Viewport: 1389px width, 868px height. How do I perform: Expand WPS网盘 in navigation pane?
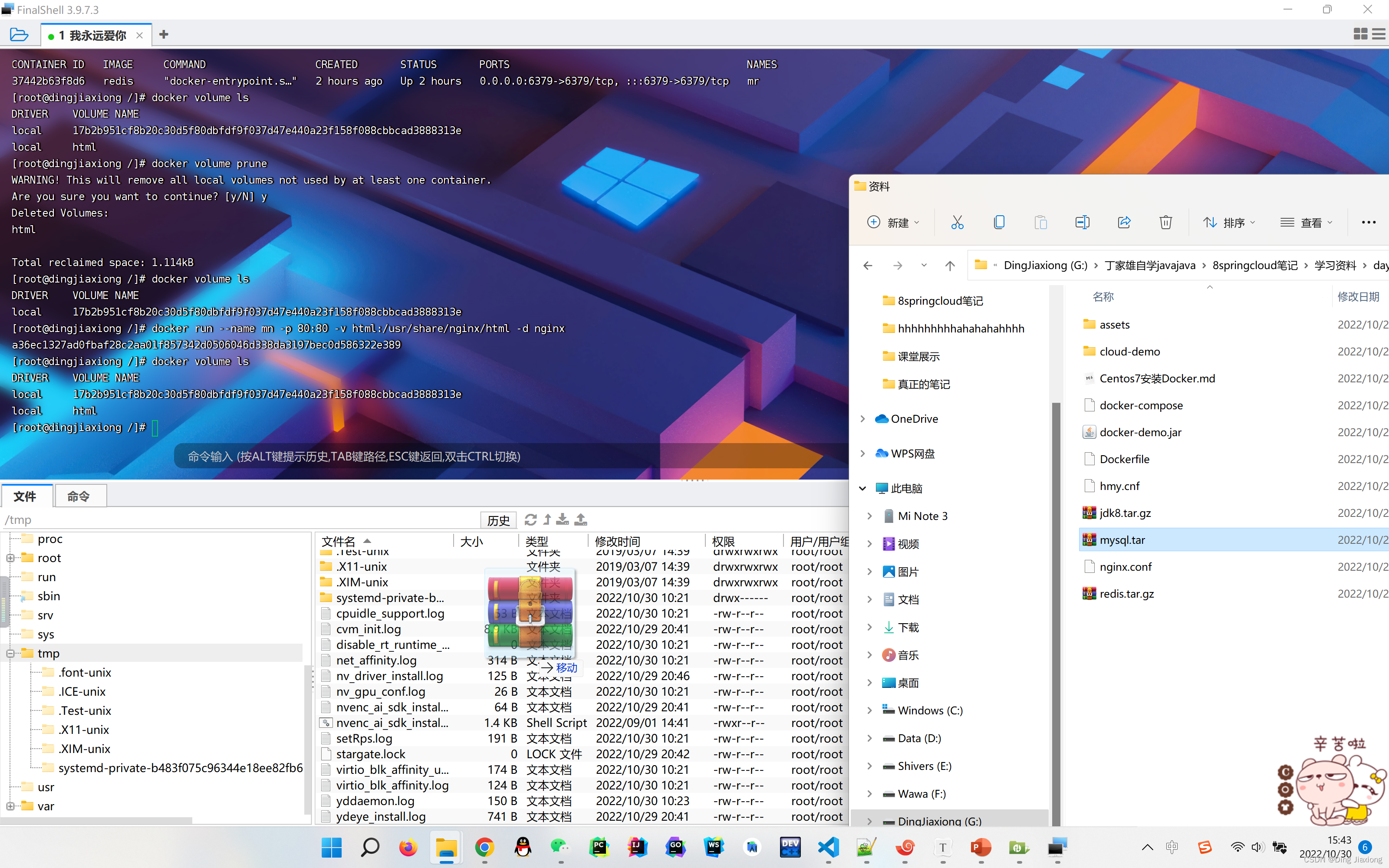pyautogui.click(x=862, y=454)
